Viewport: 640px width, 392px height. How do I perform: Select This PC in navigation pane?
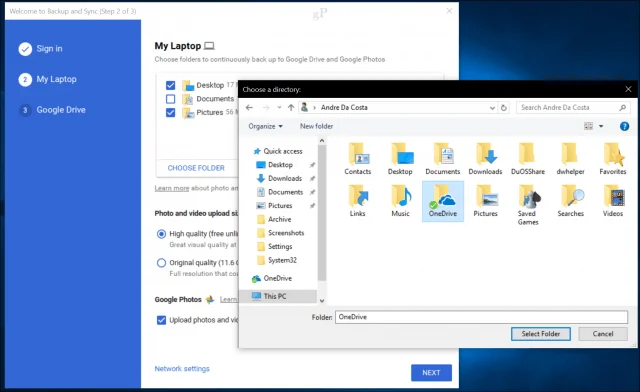click(x=278, y=296)
